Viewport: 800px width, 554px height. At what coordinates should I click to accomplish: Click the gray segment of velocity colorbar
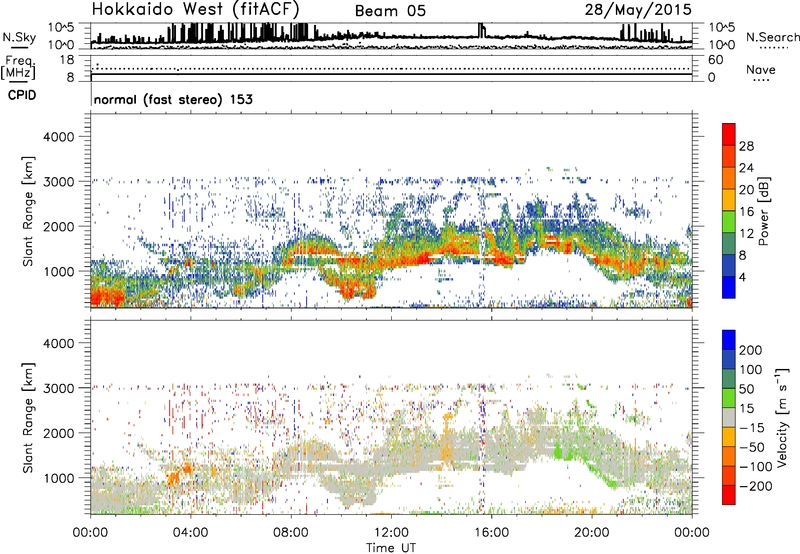point(729,417)
